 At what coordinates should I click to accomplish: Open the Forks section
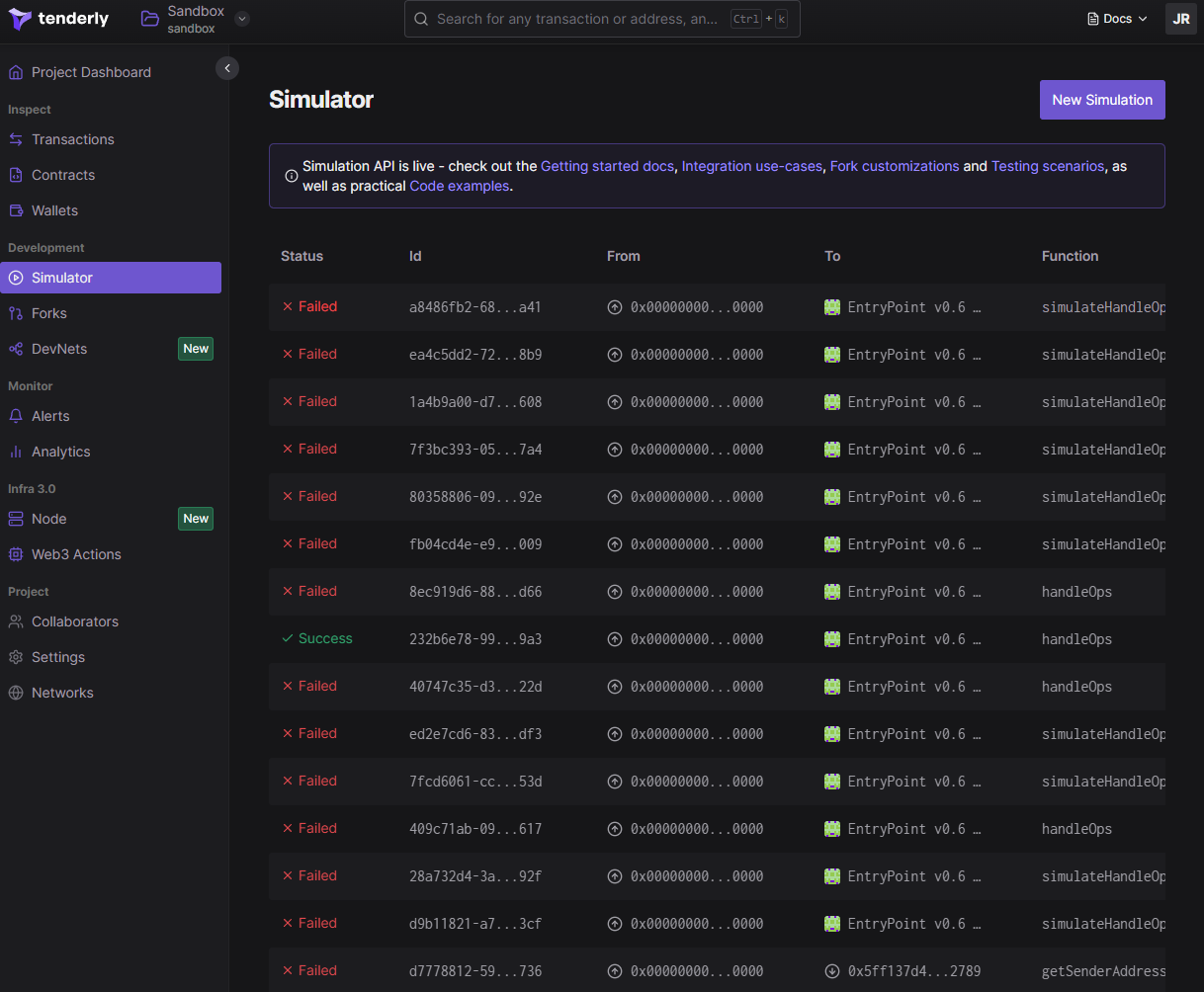49,313
